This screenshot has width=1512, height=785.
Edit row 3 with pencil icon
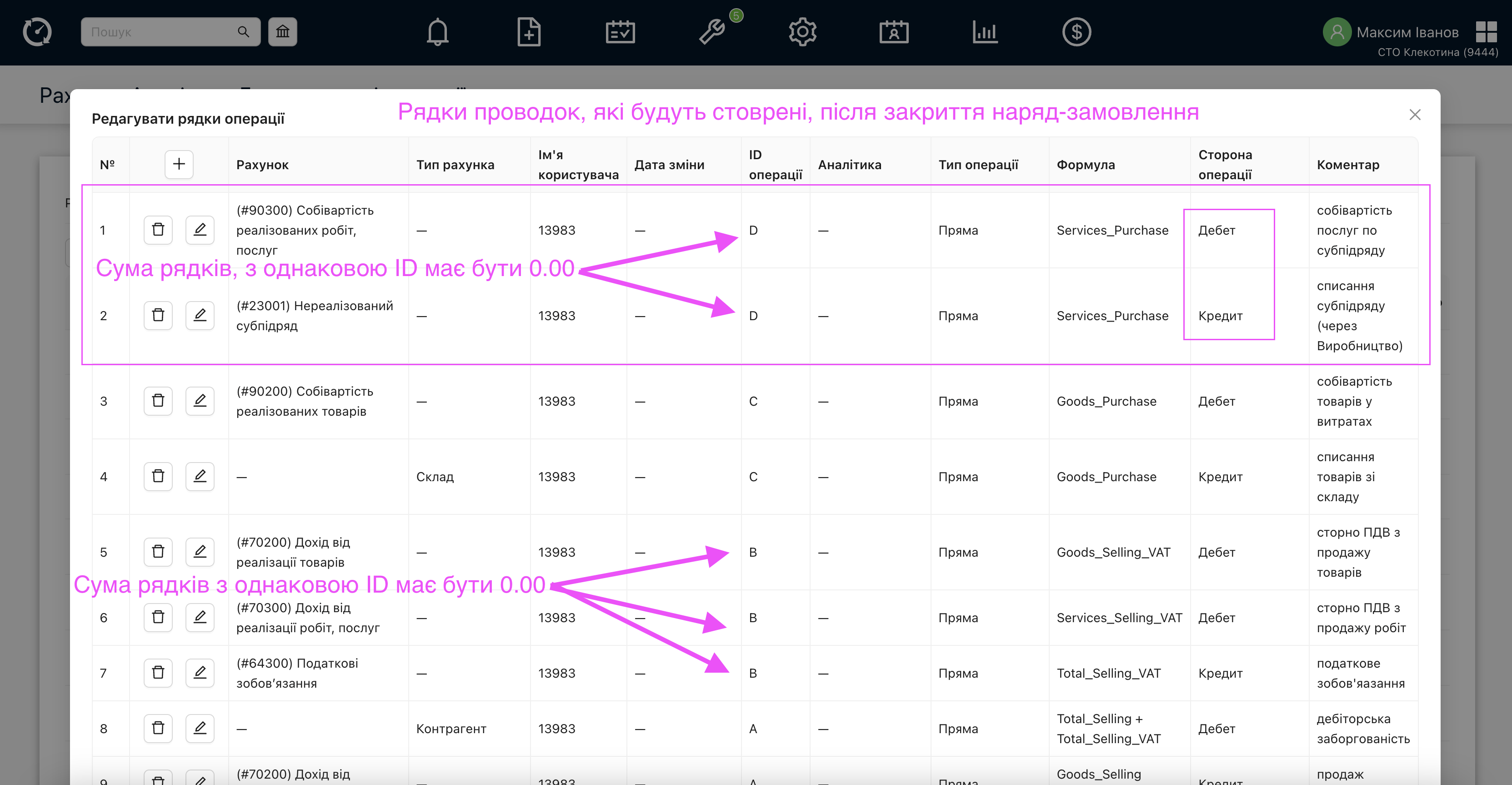(200, 401)
